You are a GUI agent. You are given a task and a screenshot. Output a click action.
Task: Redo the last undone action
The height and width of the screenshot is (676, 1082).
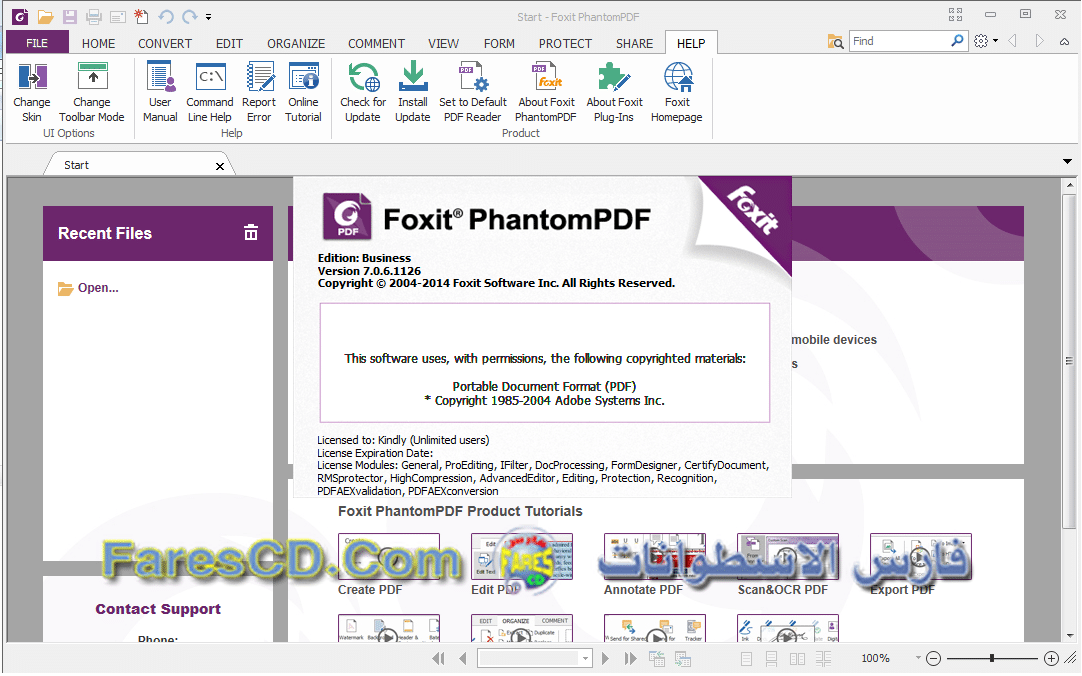point(190,16)
